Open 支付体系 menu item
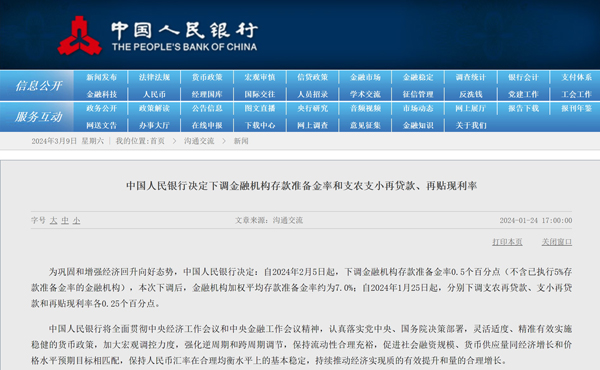600x370 pixels. coord(576,77)
